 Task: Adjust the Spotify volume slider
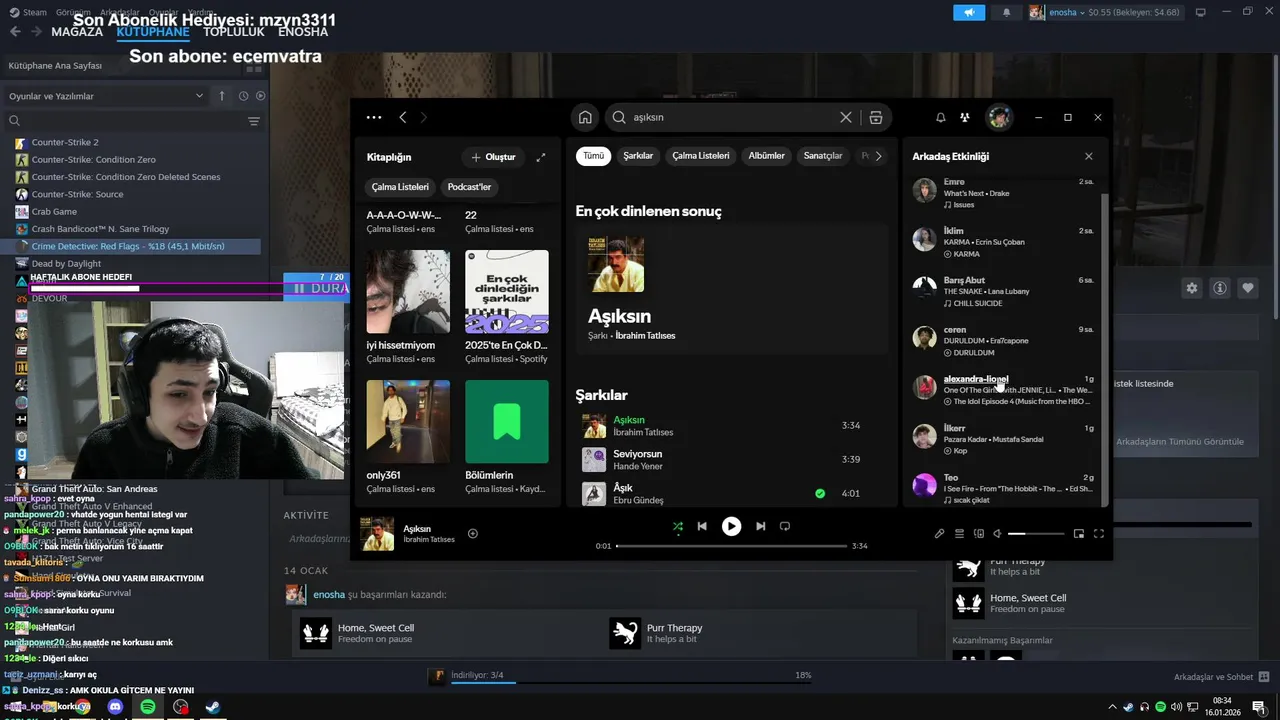coord(1036,534)
